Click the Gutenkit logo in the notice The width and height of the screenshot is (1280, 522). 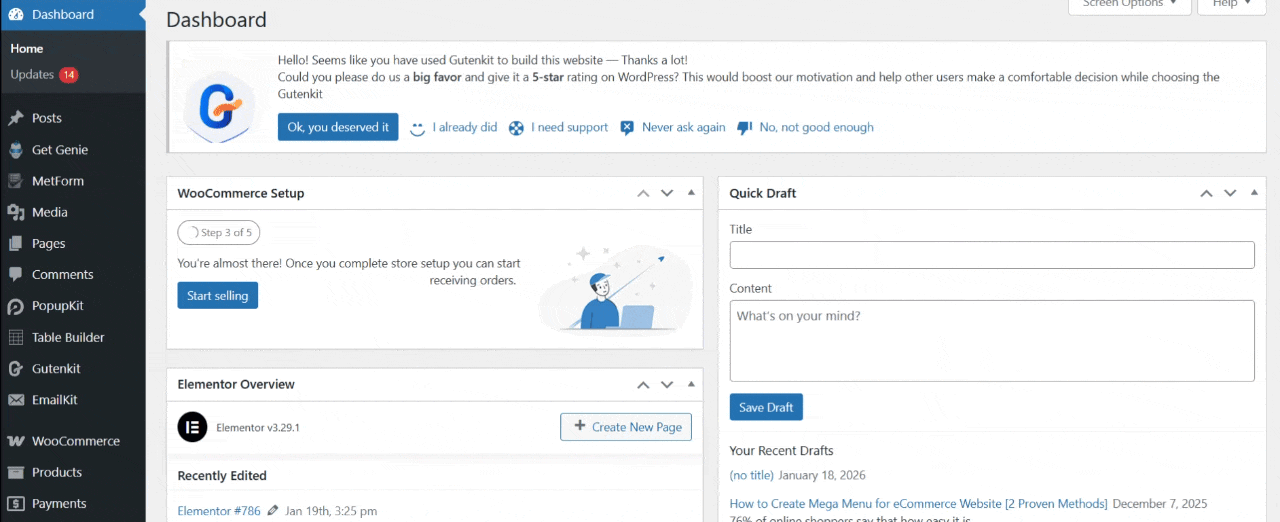click(219, 106)
